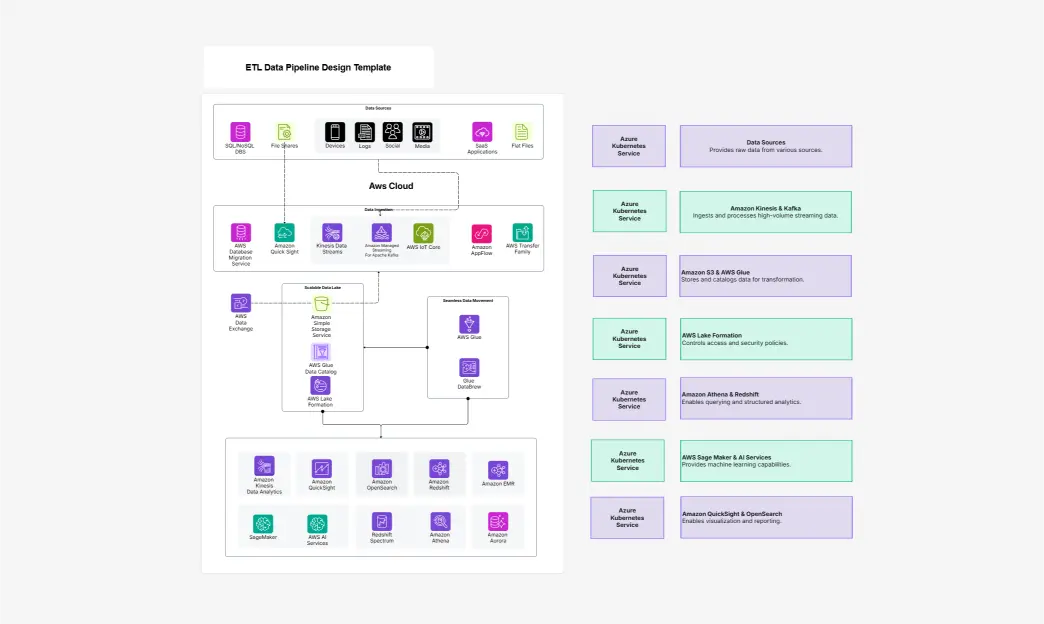Select Azure Kubernetes Service box beside Kinesis & Kafka

click(x=629, y=211)
